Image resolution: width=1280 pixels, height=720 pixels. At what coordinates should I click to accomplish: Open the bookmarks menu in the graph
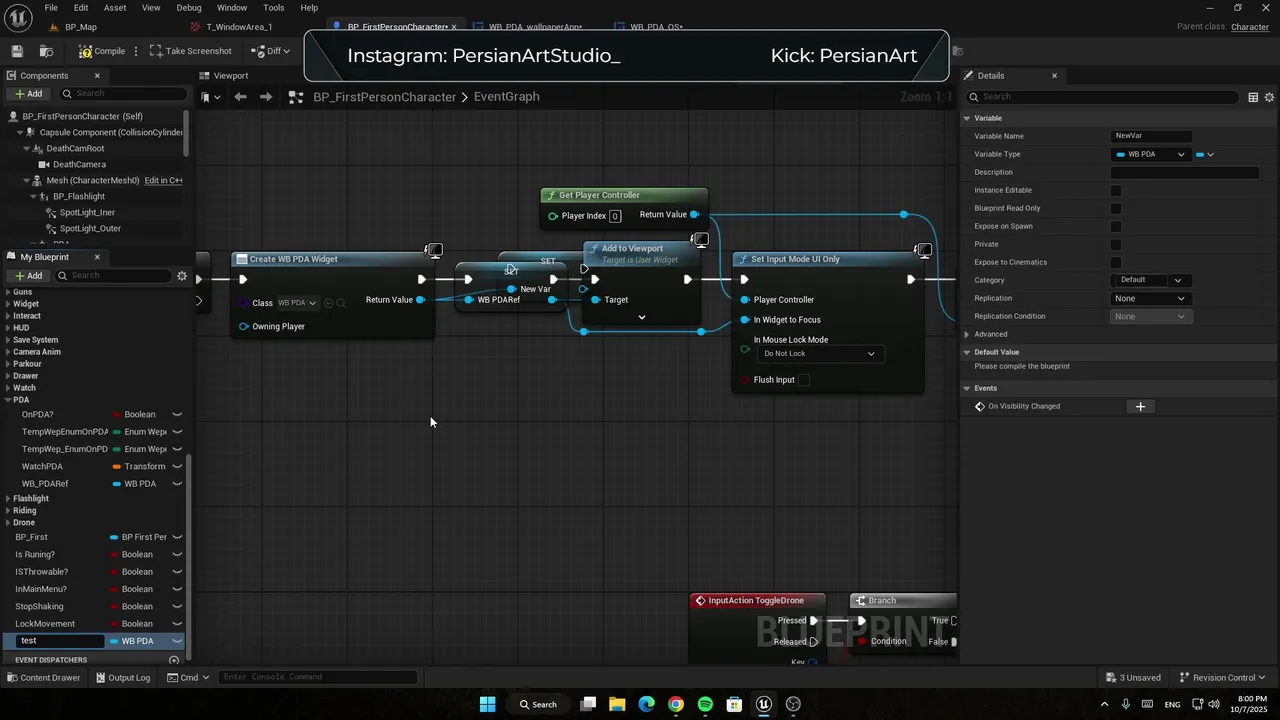point(208,97)
